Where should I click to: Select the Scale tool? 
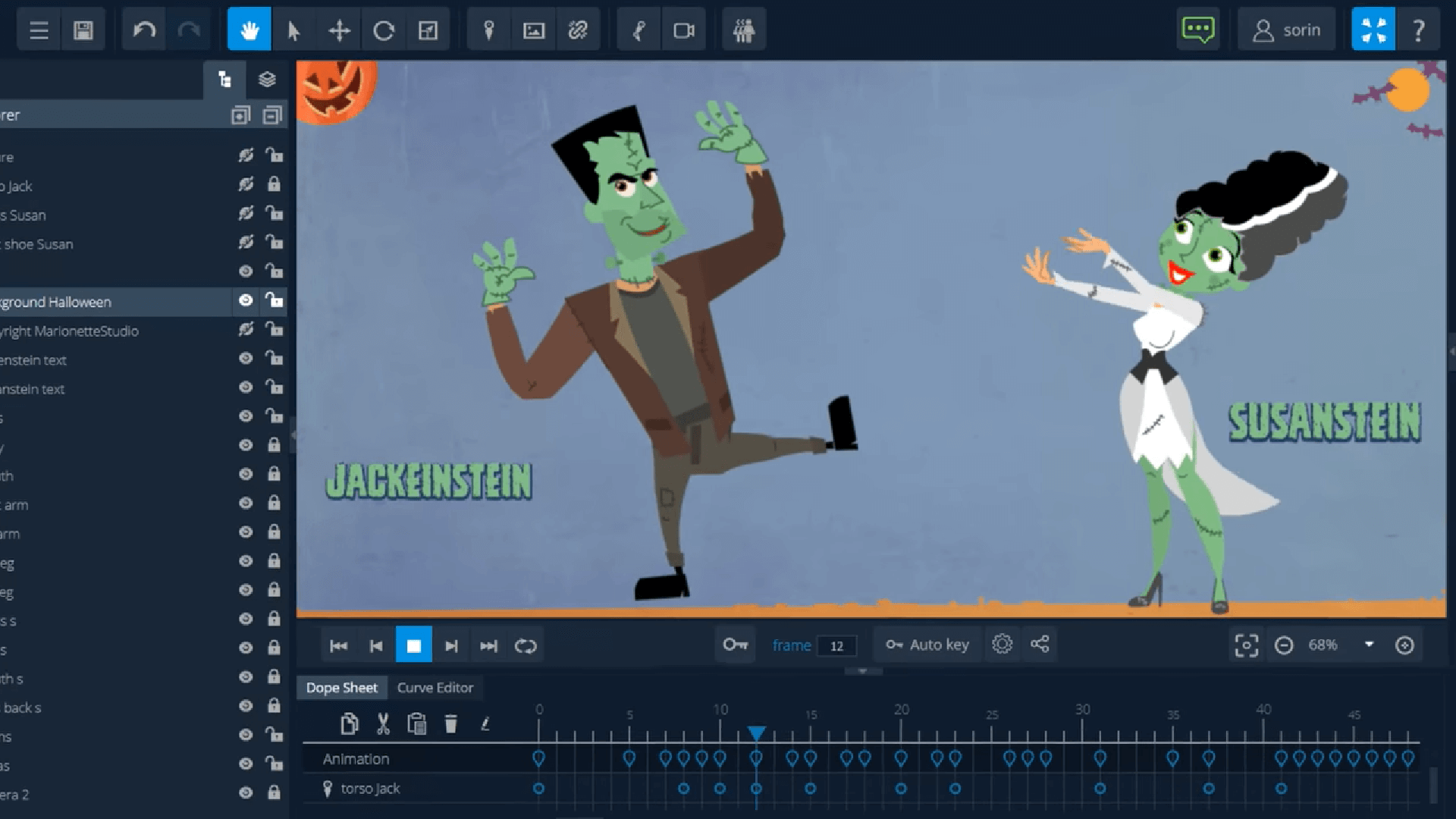(x=428, y=29)
